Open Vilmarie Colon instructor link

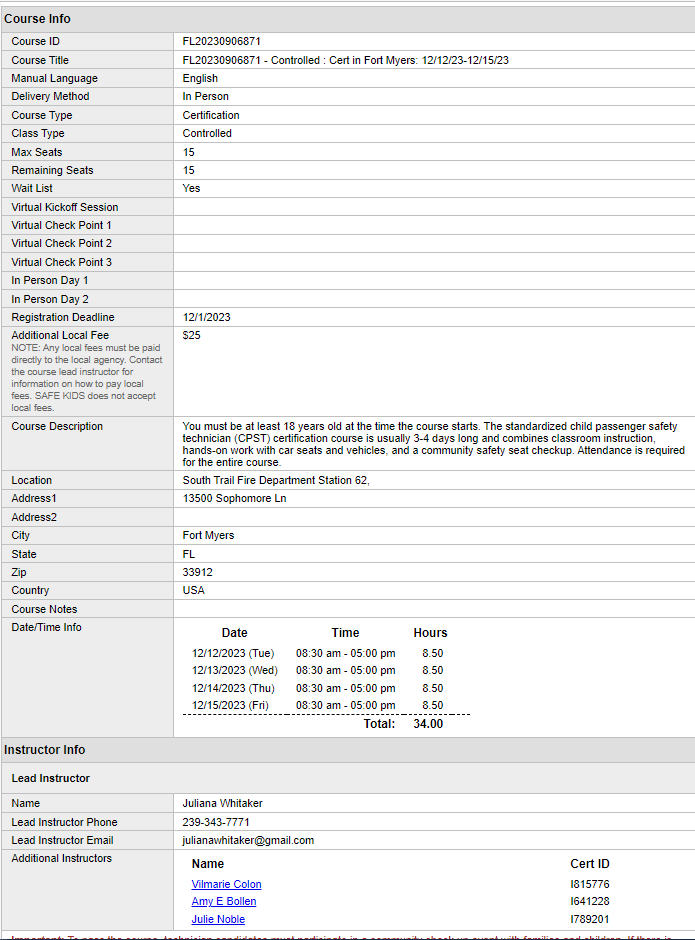[226, 884]
